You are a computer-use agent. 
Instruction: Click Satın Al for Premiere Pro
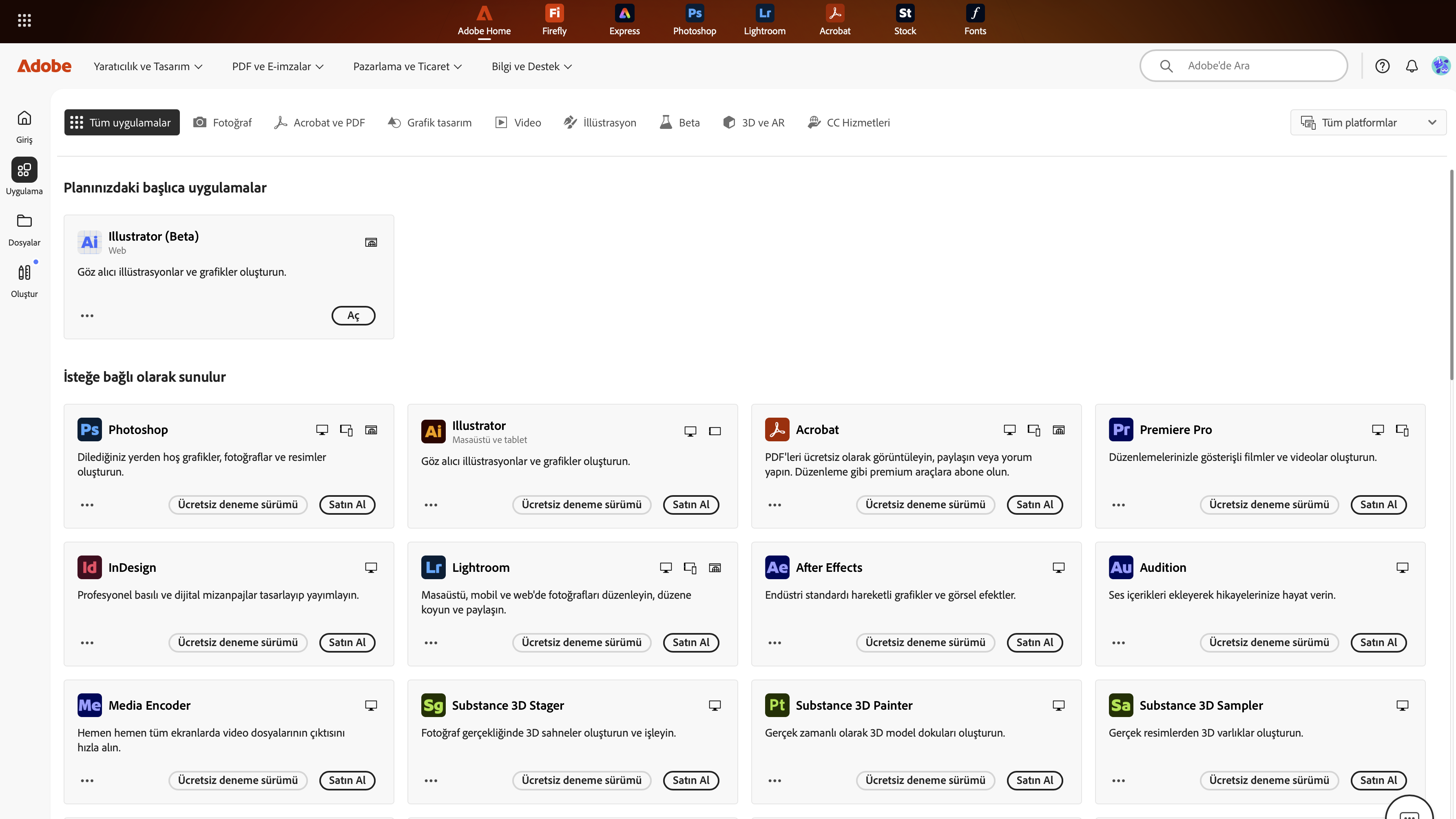tap(1379, 505)
